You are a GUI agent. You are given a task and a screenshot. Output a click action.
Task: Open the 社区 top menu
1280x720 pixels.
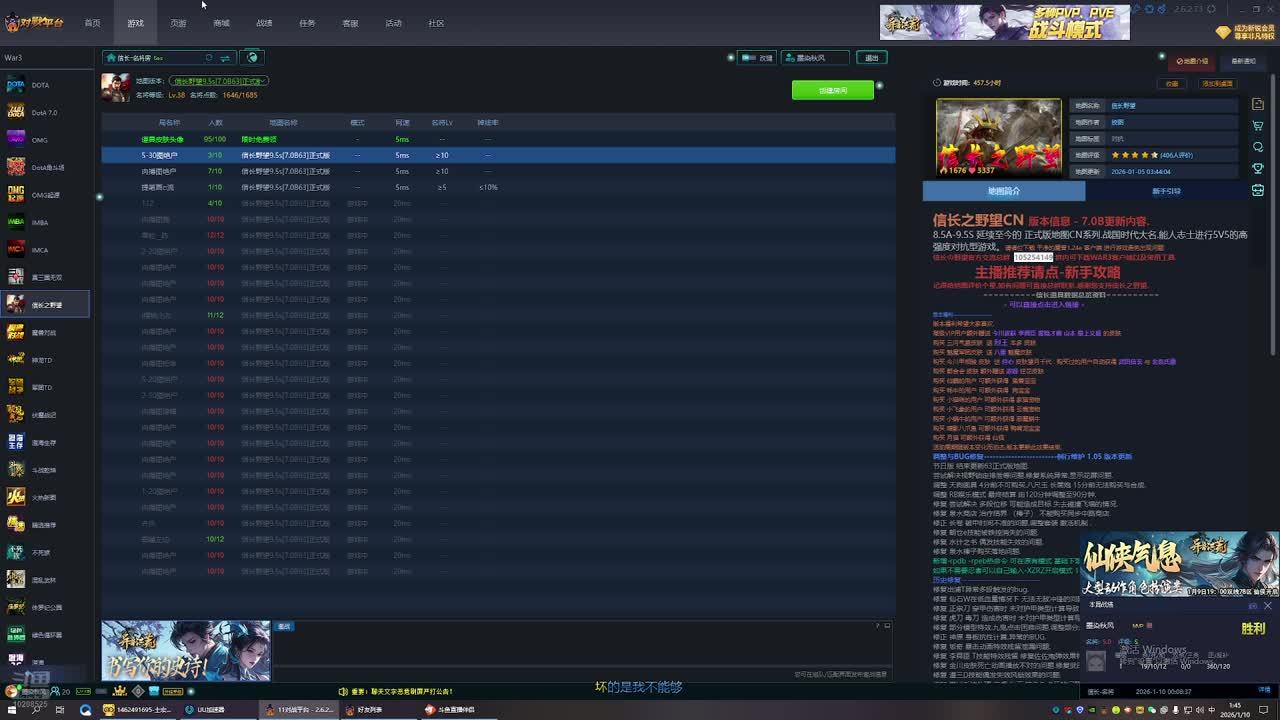pos(436,23)
